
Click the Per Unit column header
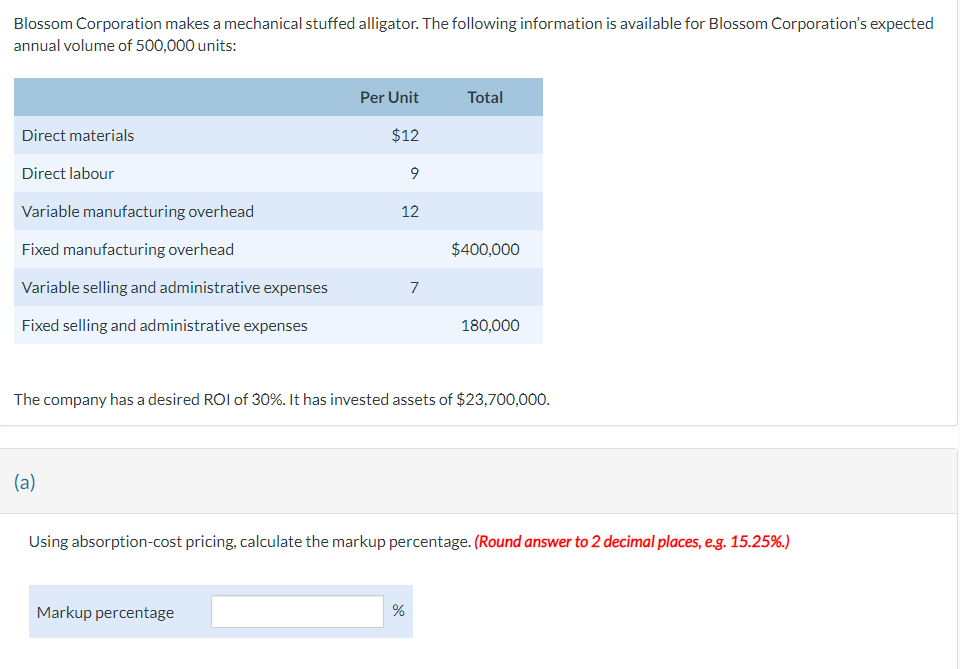(389, 97)
